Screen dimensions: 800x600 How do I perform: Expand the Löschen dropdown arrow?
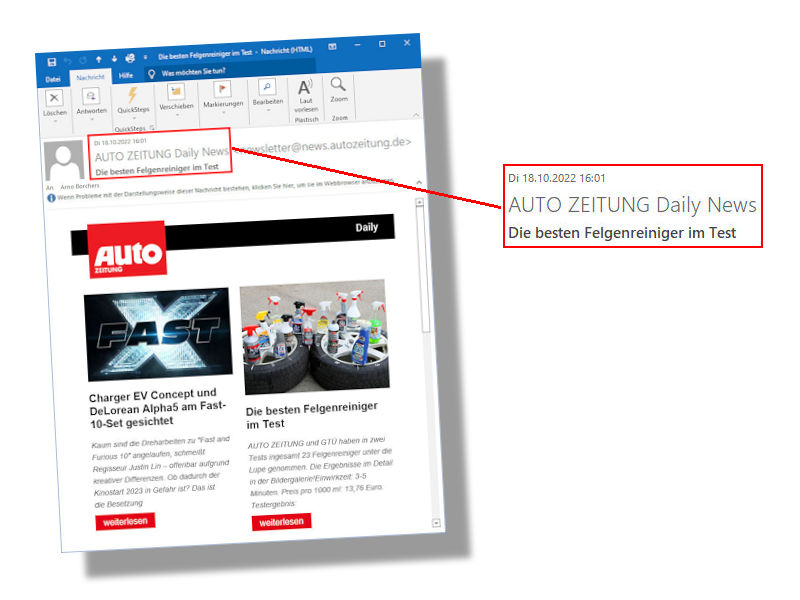coord(56,121)
